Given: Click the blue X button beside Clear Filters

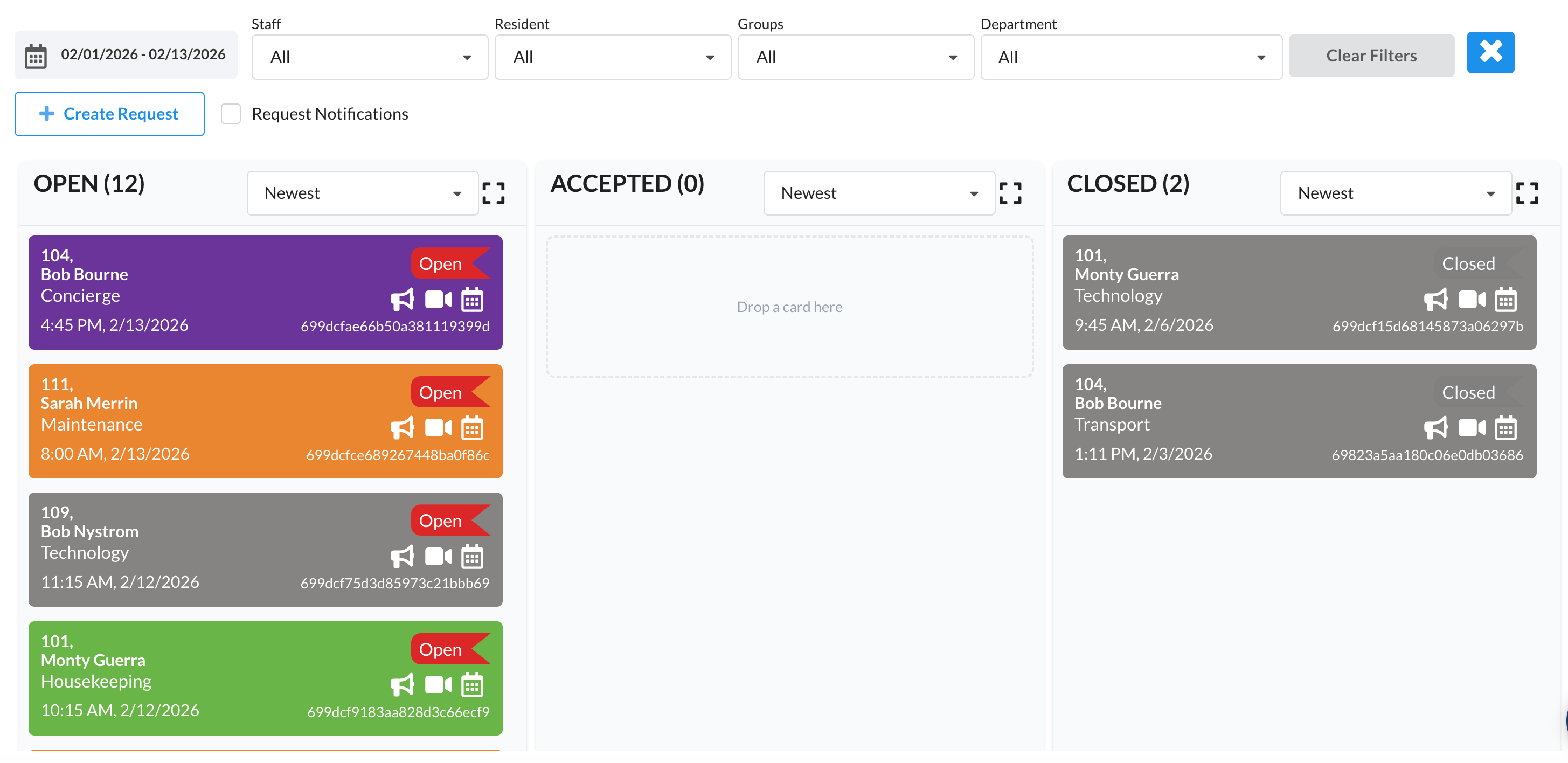Looking at the screenshot, I should [1491, 52].
